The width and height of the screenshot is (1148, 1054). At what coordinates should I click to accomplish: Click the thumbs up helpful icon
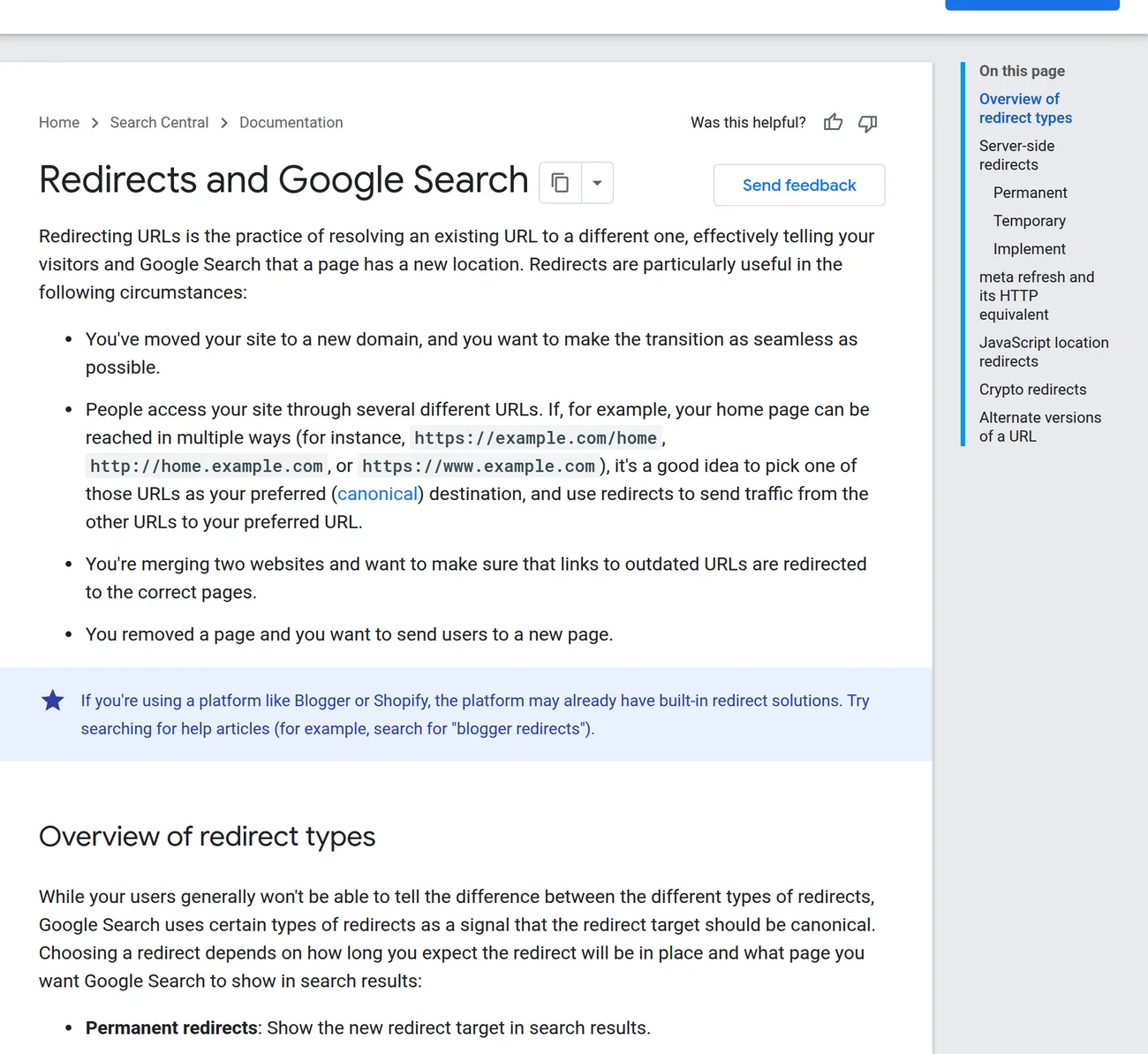point(833,123)
